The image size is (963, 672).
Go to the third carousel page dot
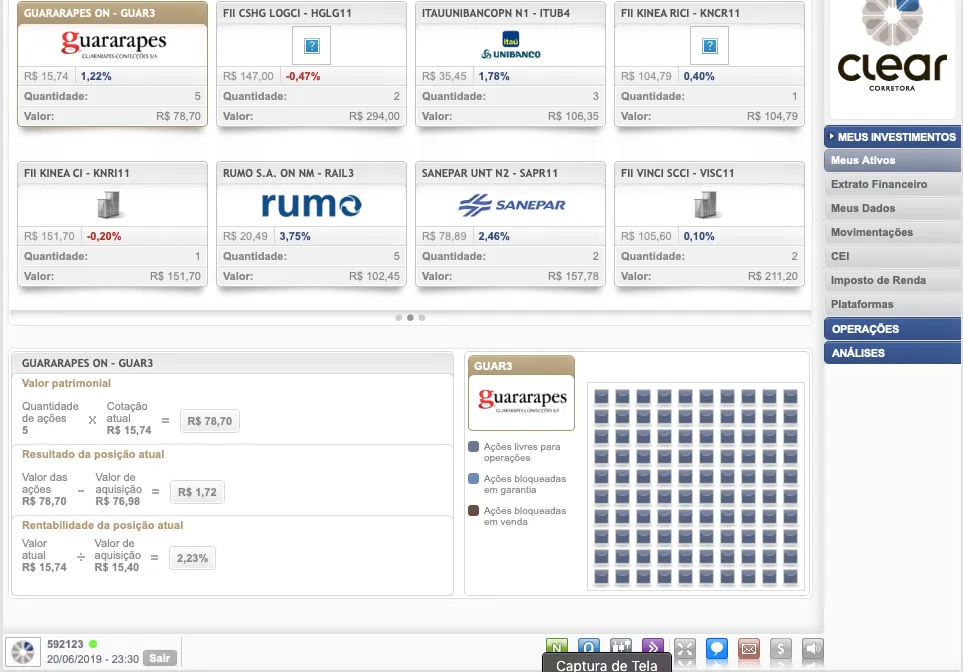422,317
